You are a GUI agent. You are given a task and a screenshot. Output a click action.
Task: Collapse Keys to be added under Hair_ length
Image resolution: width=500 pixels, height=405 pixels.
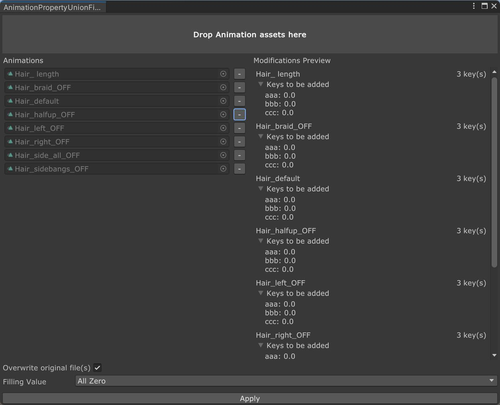click(261, 84)
